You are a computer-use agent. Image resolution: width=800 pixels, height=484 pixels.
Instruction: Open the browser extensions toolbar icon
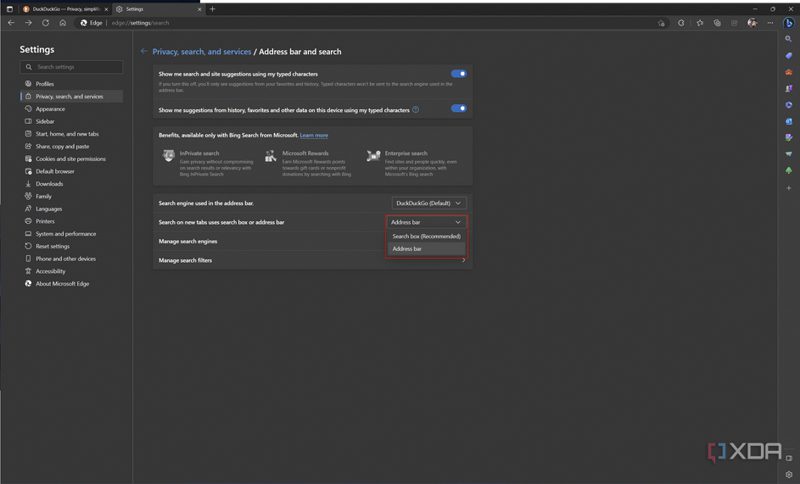click(x=681, y=23)
